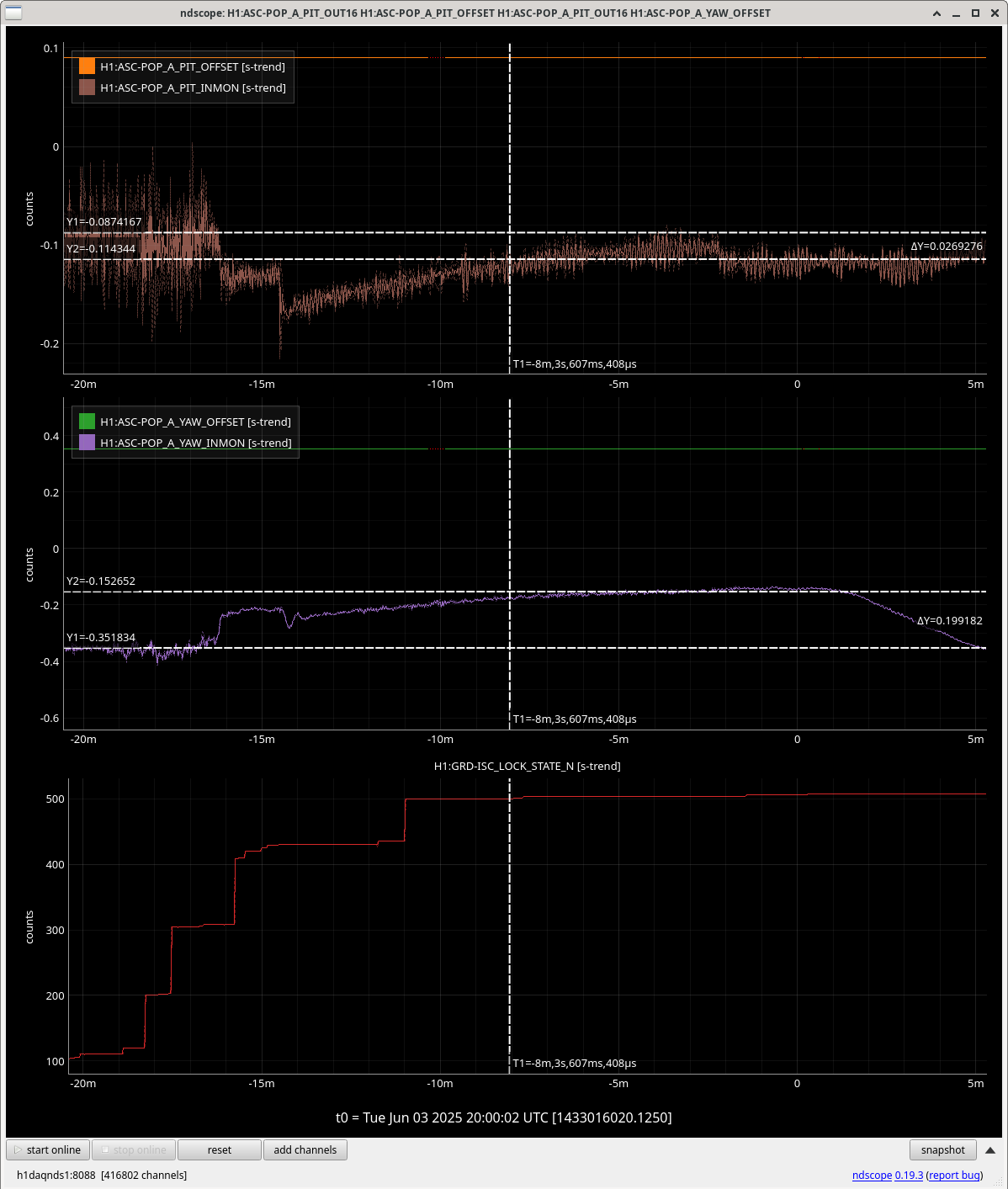Viewport: 1008px width, 1189px height.
Task: Click the Y2=-0.152652 cursor label
Action: [x=101, y=581]
